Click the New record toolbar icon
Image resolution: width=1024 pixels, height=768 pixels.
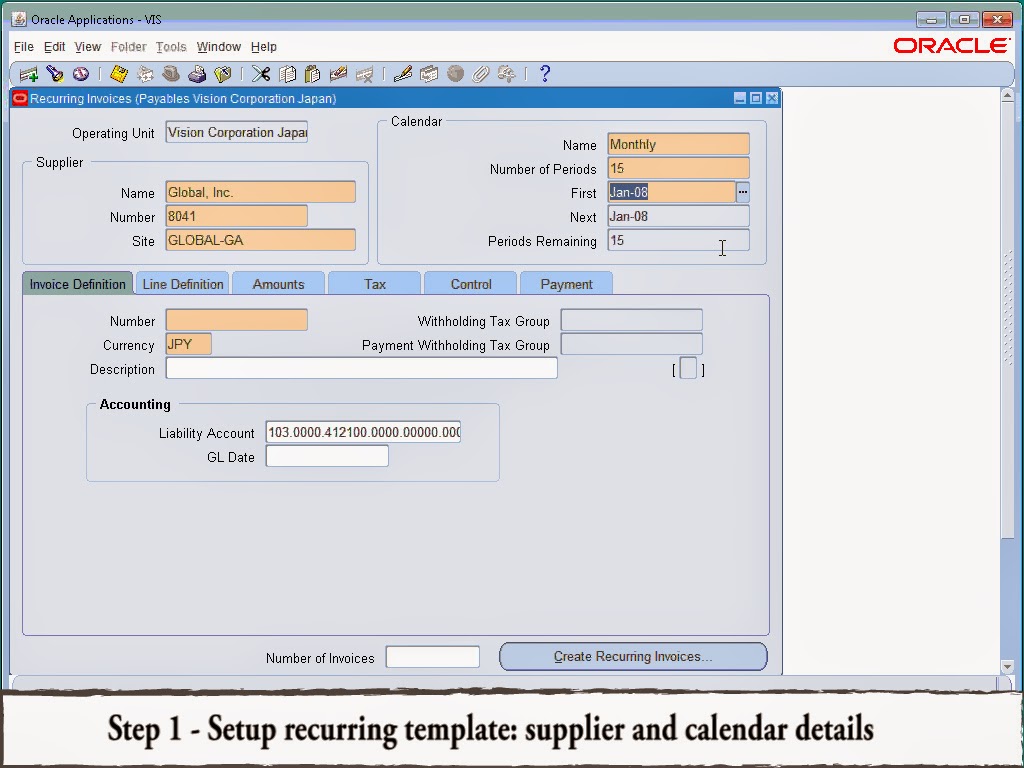point(28,73)
